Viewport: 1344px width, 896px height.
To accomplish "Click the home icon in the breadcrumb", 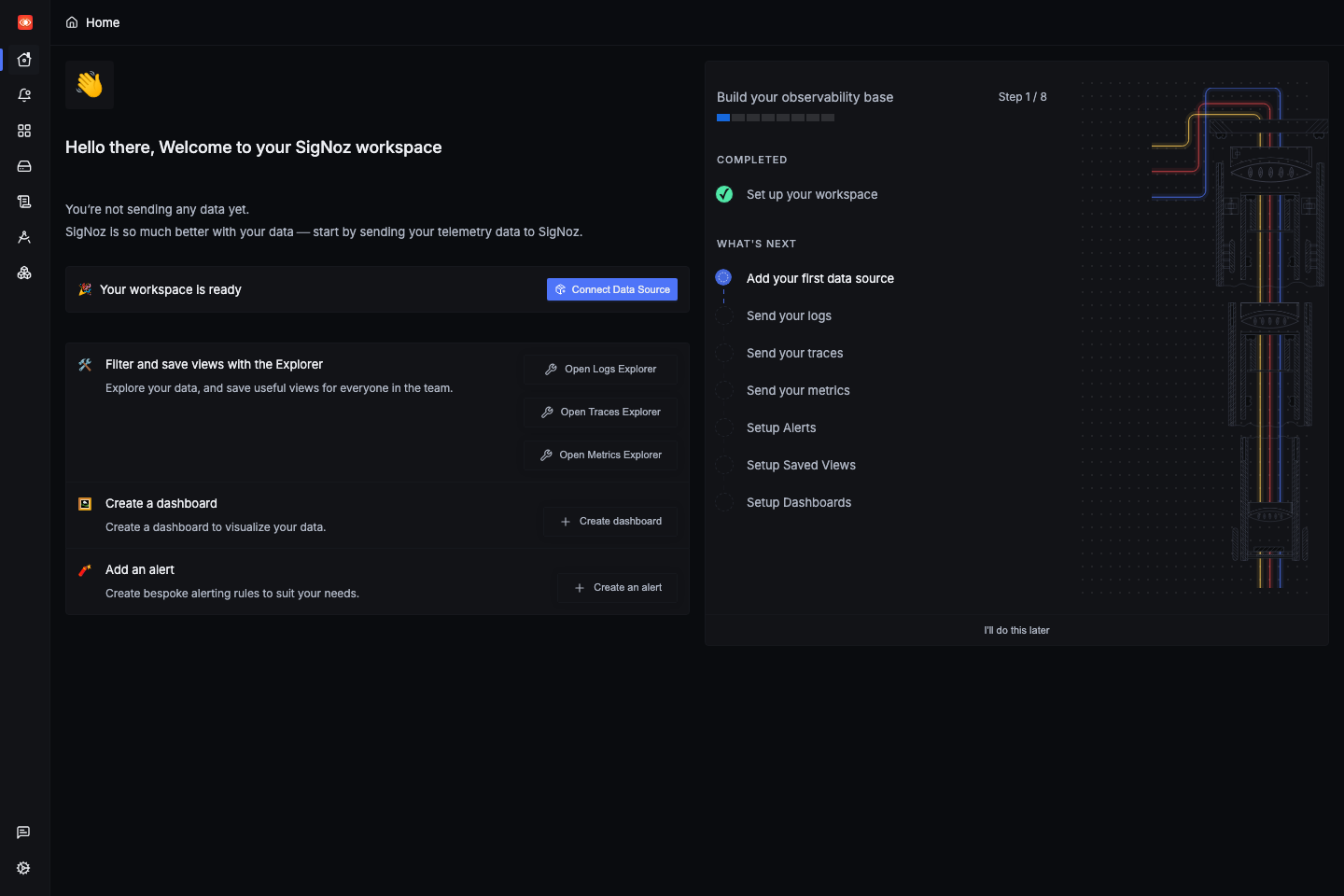I will pyautogui.click(x=72, y=22).
